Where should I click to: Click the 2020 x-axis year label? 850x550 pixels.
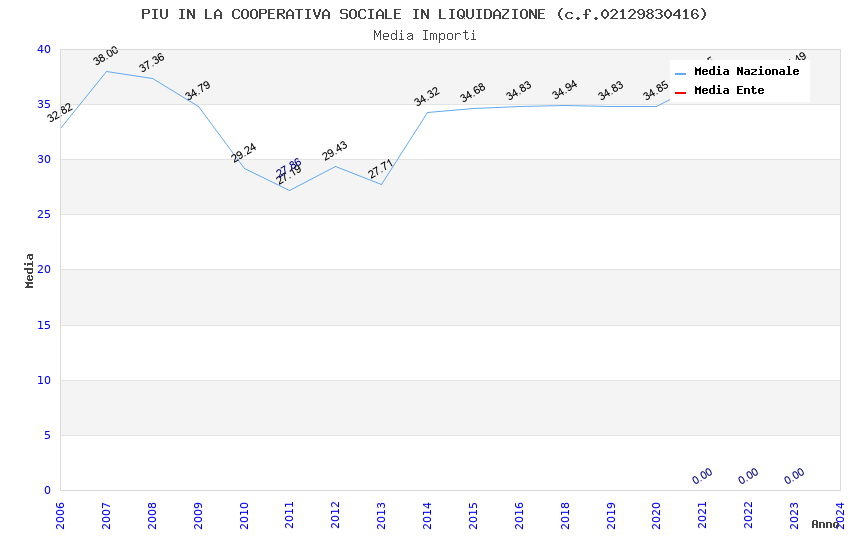point(656,515)
